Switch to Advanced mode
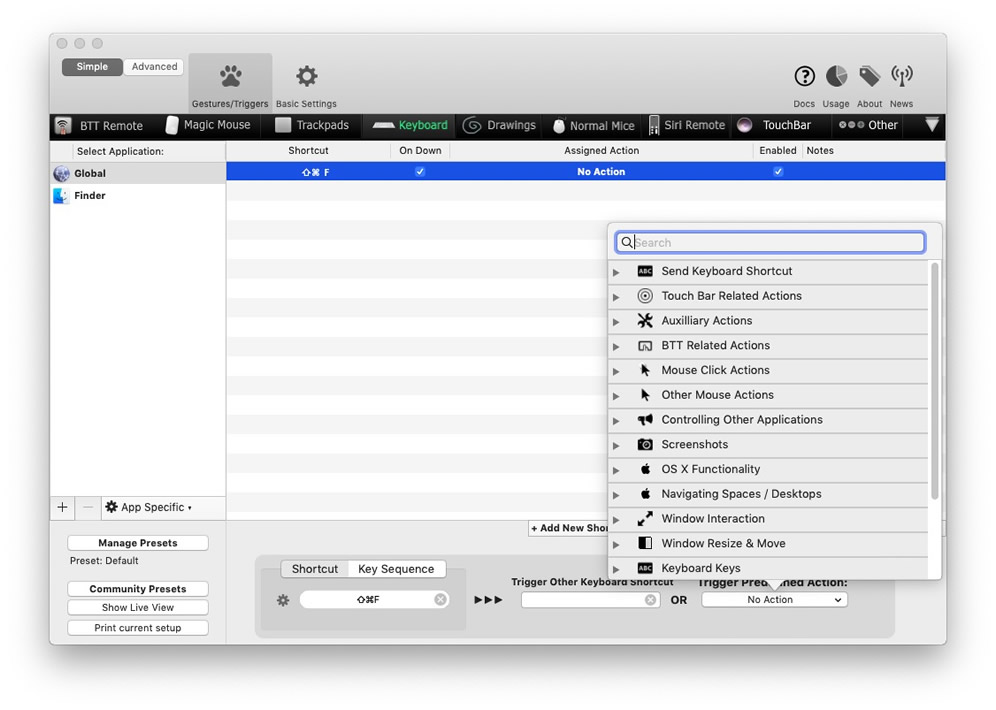The height and width of the screenshot is (710, 996). click(x=154, y=67)
